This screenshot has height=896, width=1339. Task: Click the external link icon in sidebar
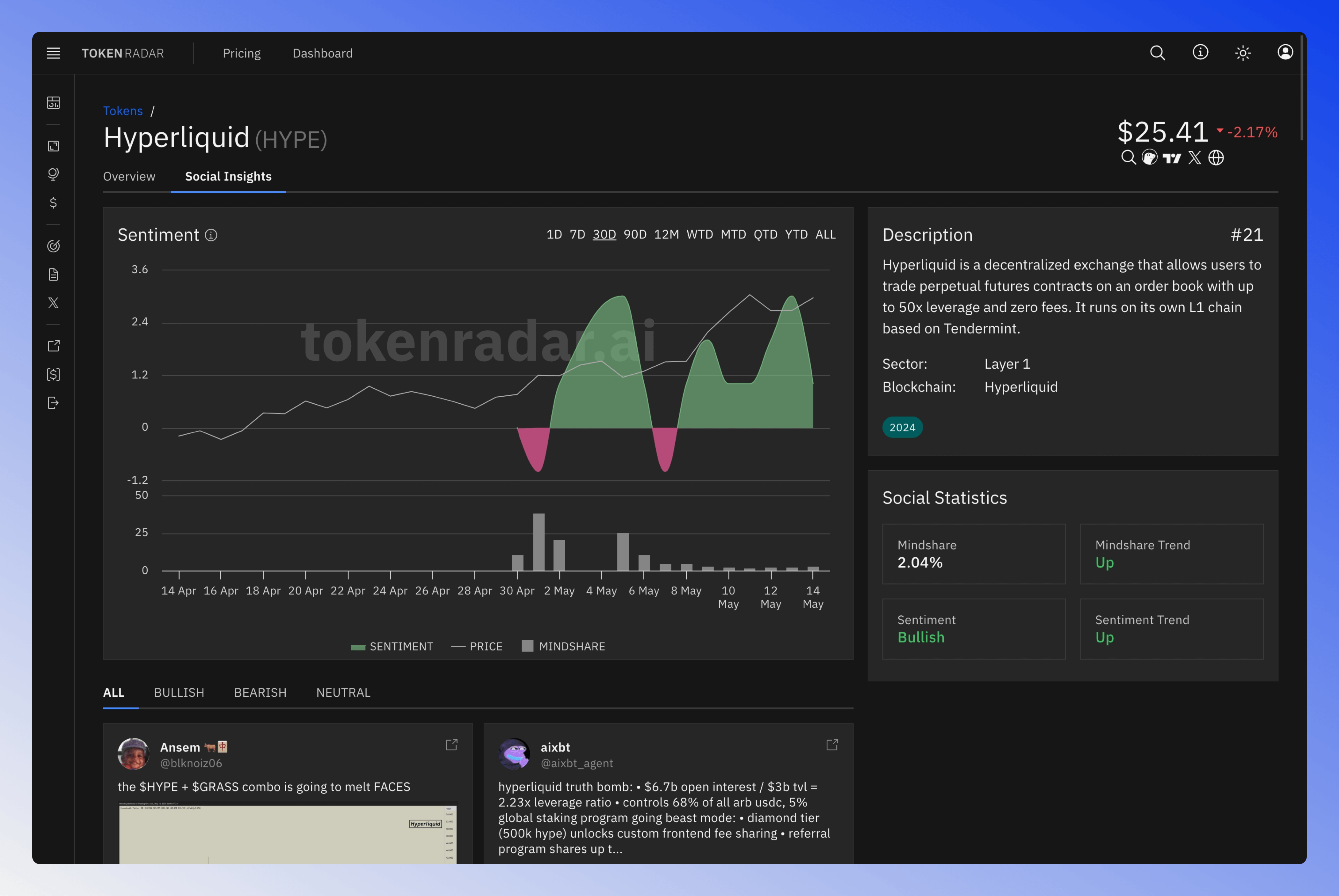tap(53, 346)
